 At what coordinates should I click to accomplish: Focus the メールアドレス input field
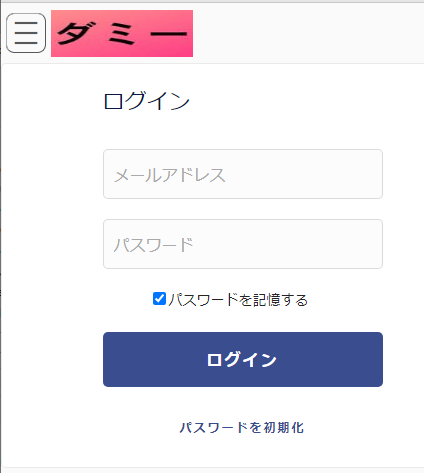pos(243,174)
